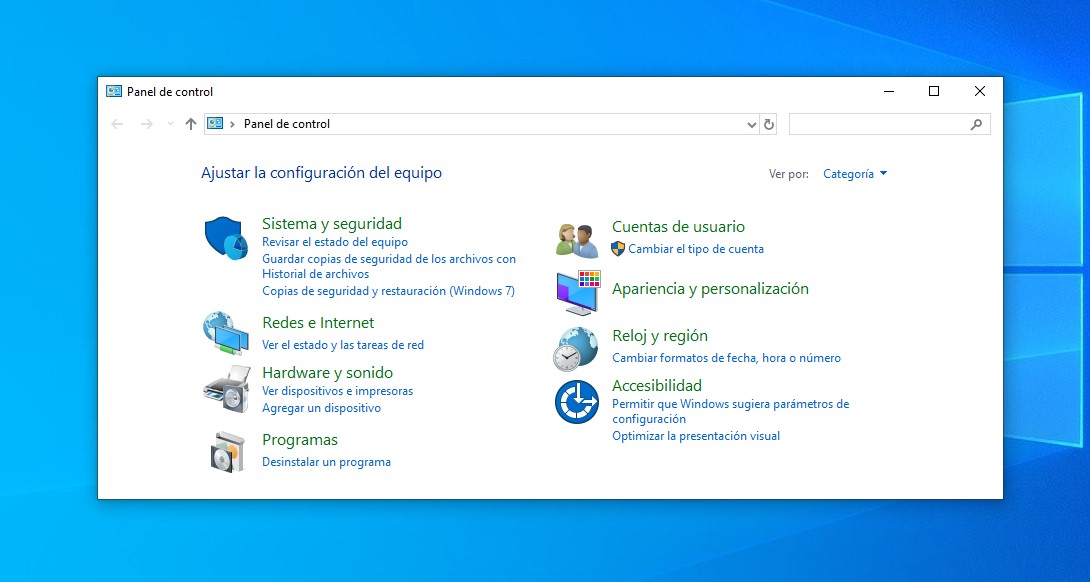Click Revisar el estado del equipo
This screenshot has width=1090, height=582.
point(338,242)
